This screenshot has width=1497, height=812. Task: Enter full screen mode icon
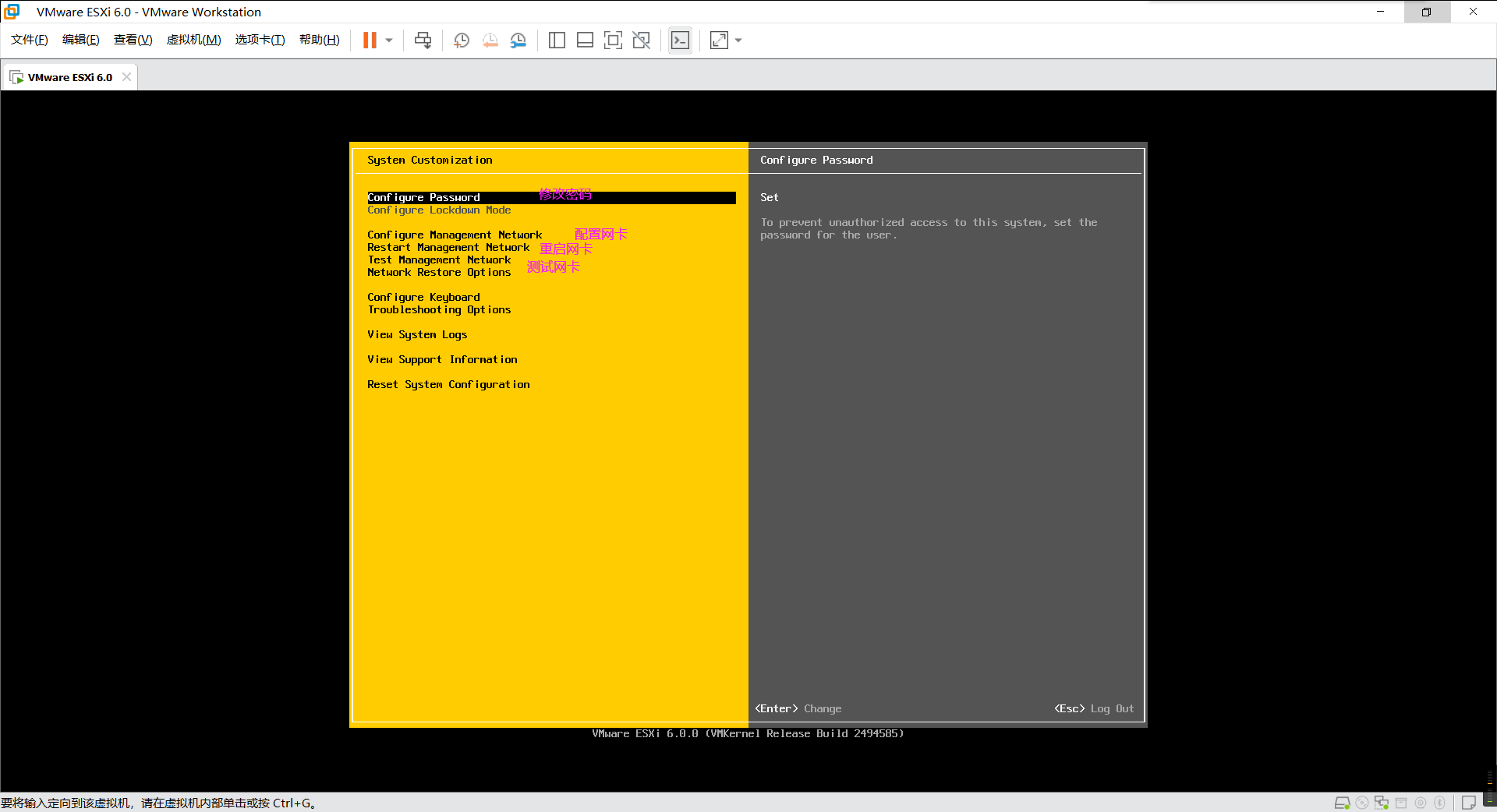pos(613,40)
